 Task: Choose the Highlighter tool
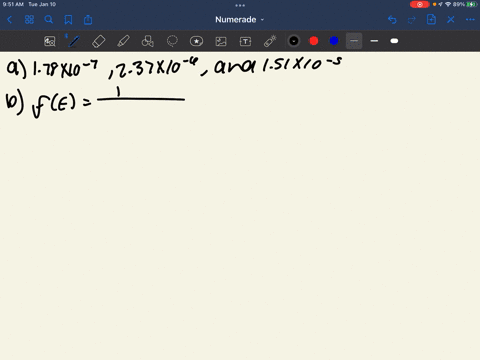tap(123, 41)
